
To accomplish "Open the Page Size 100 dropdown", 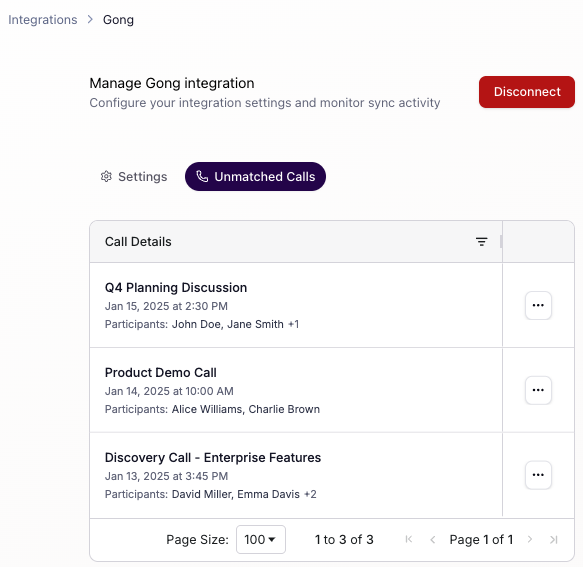I will (261, 539).
